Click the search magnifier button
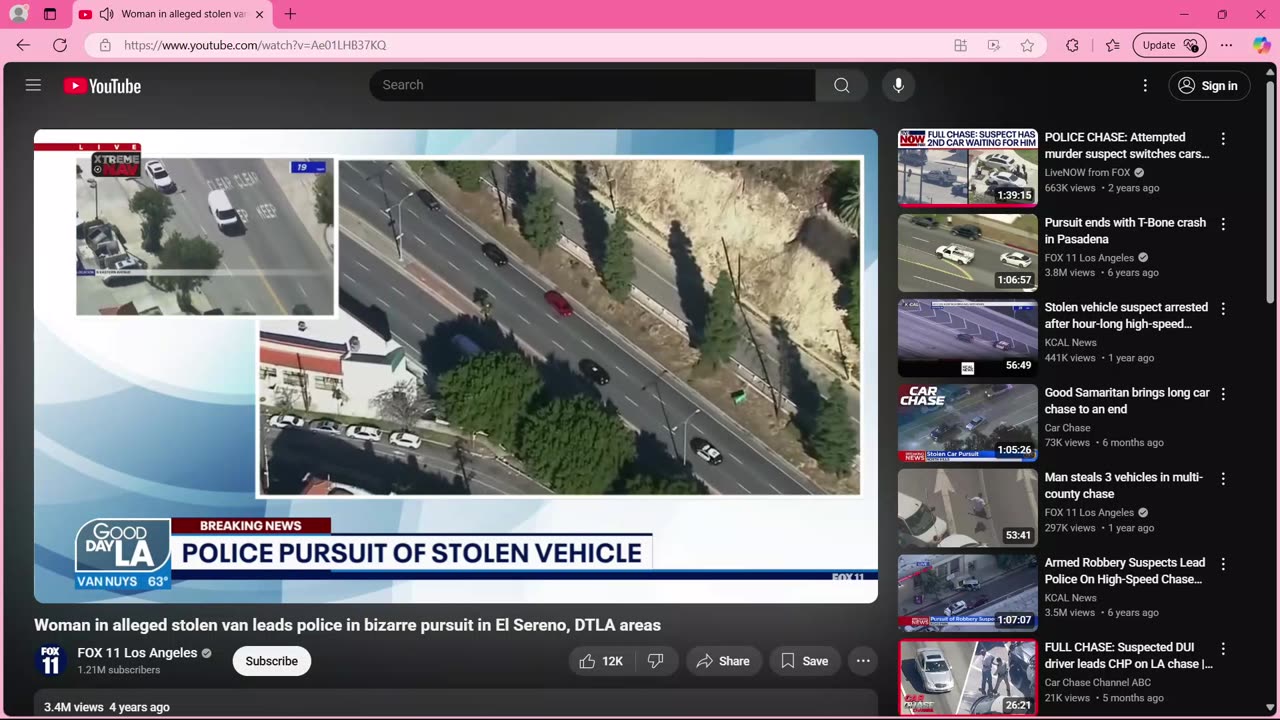1280x720 pixels. (842, 85)
